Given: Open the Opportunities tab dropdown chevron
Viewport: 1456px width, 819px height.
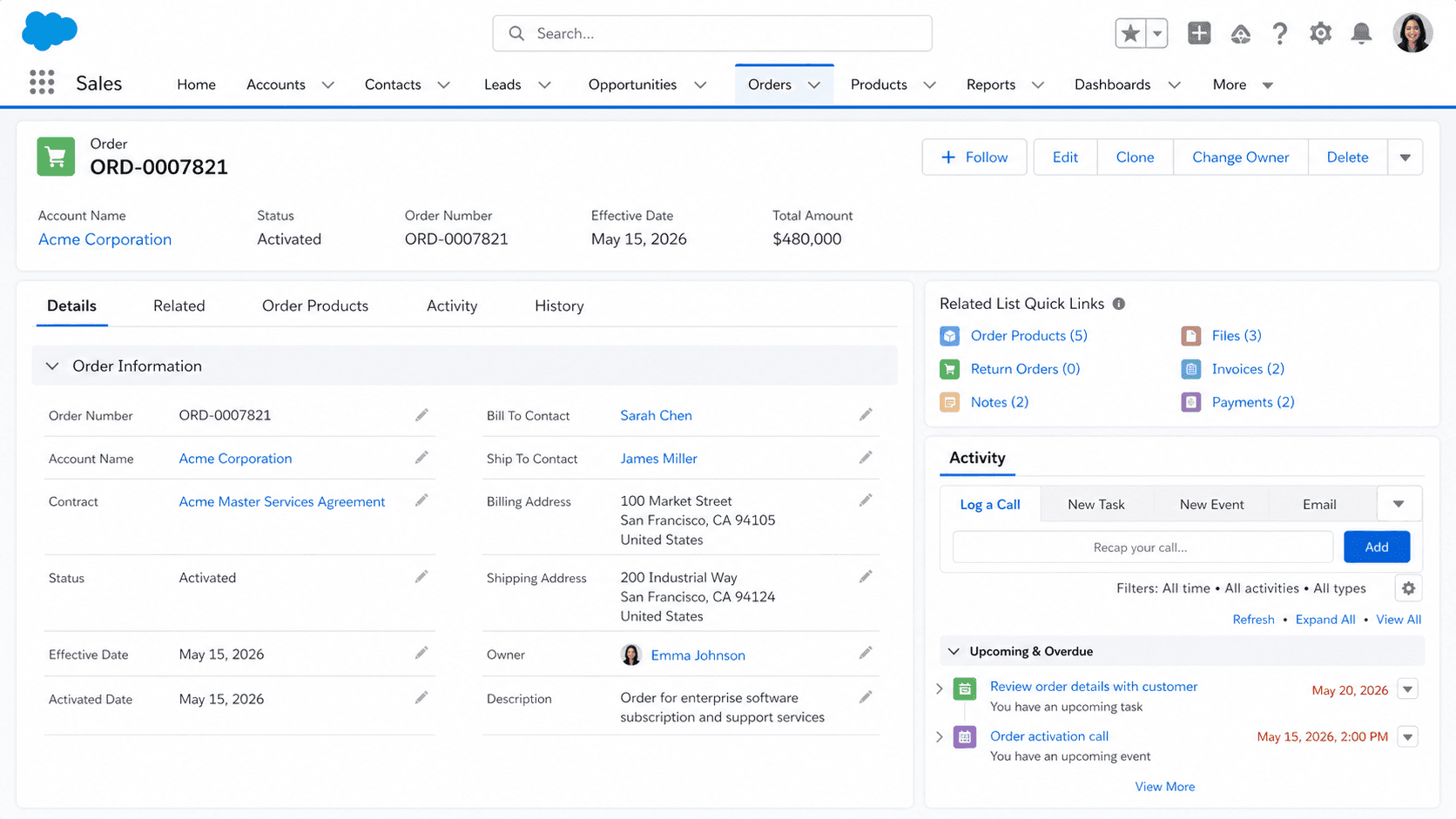Looking at the screenshot, I should click(x=700, y=84).
